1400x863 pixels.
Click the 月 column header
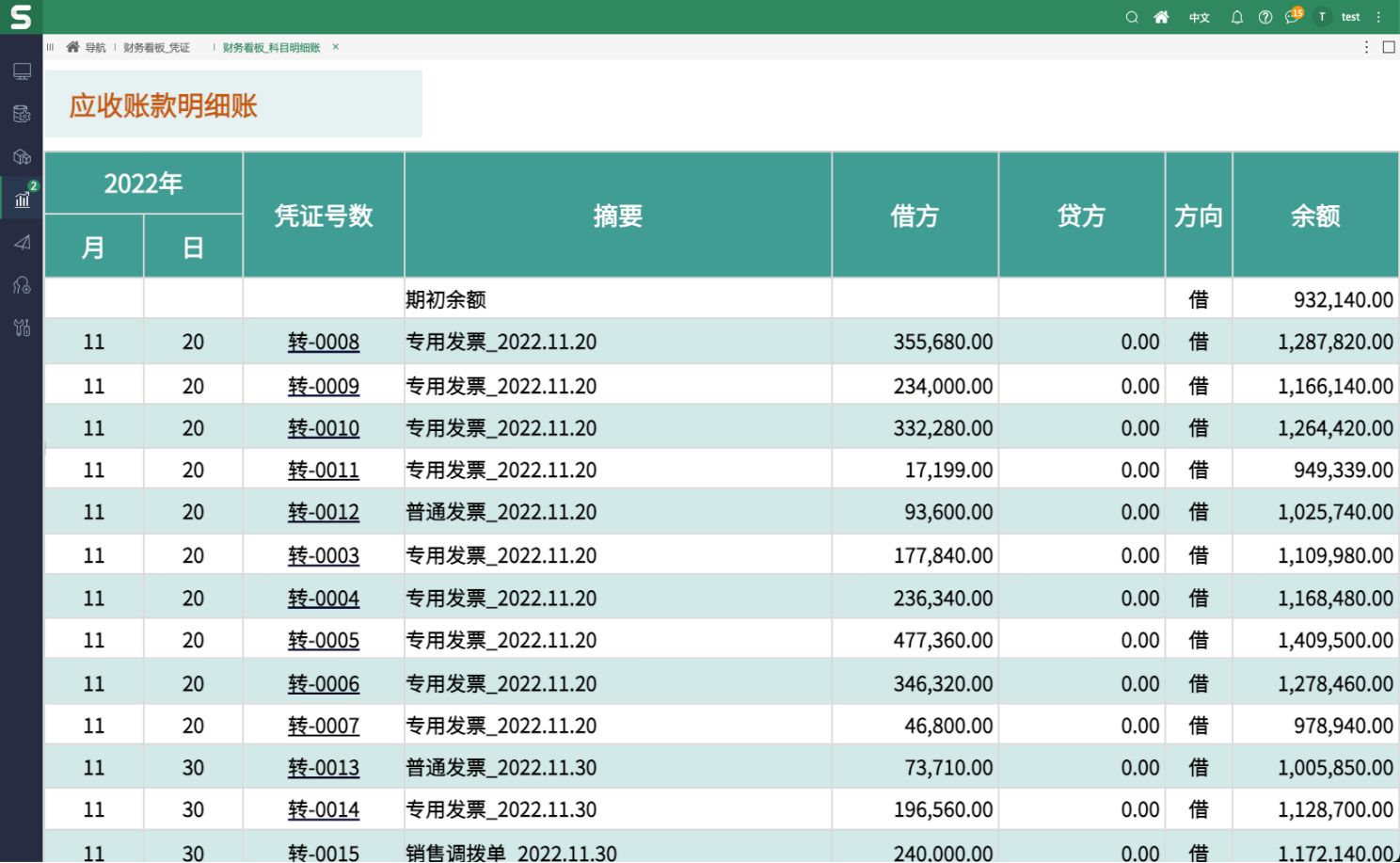(x=94, y=248)
